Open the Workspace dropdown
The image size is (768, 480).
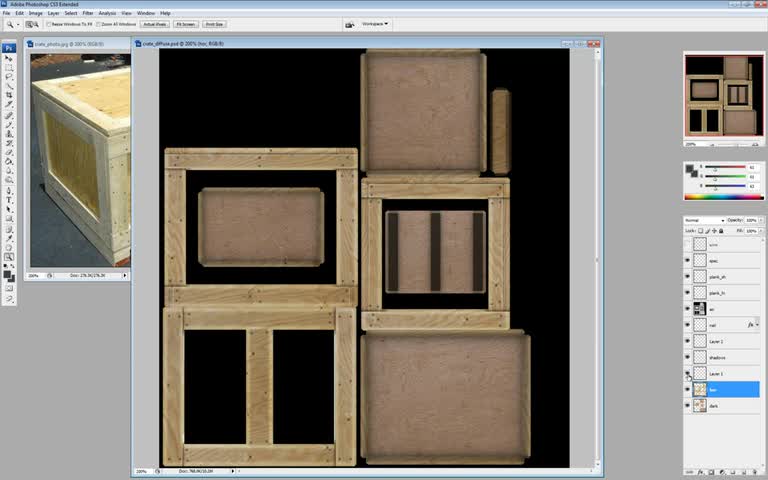coord(375,24)
